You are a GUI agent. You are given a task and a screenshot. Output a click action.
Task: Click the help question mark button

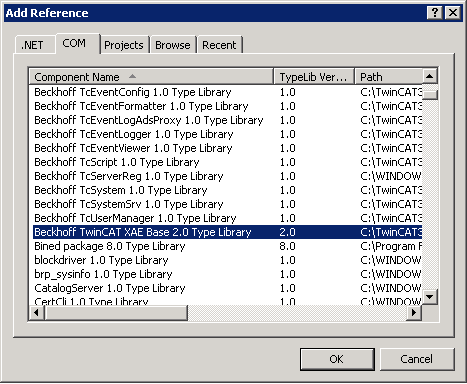tap(435, 13)
